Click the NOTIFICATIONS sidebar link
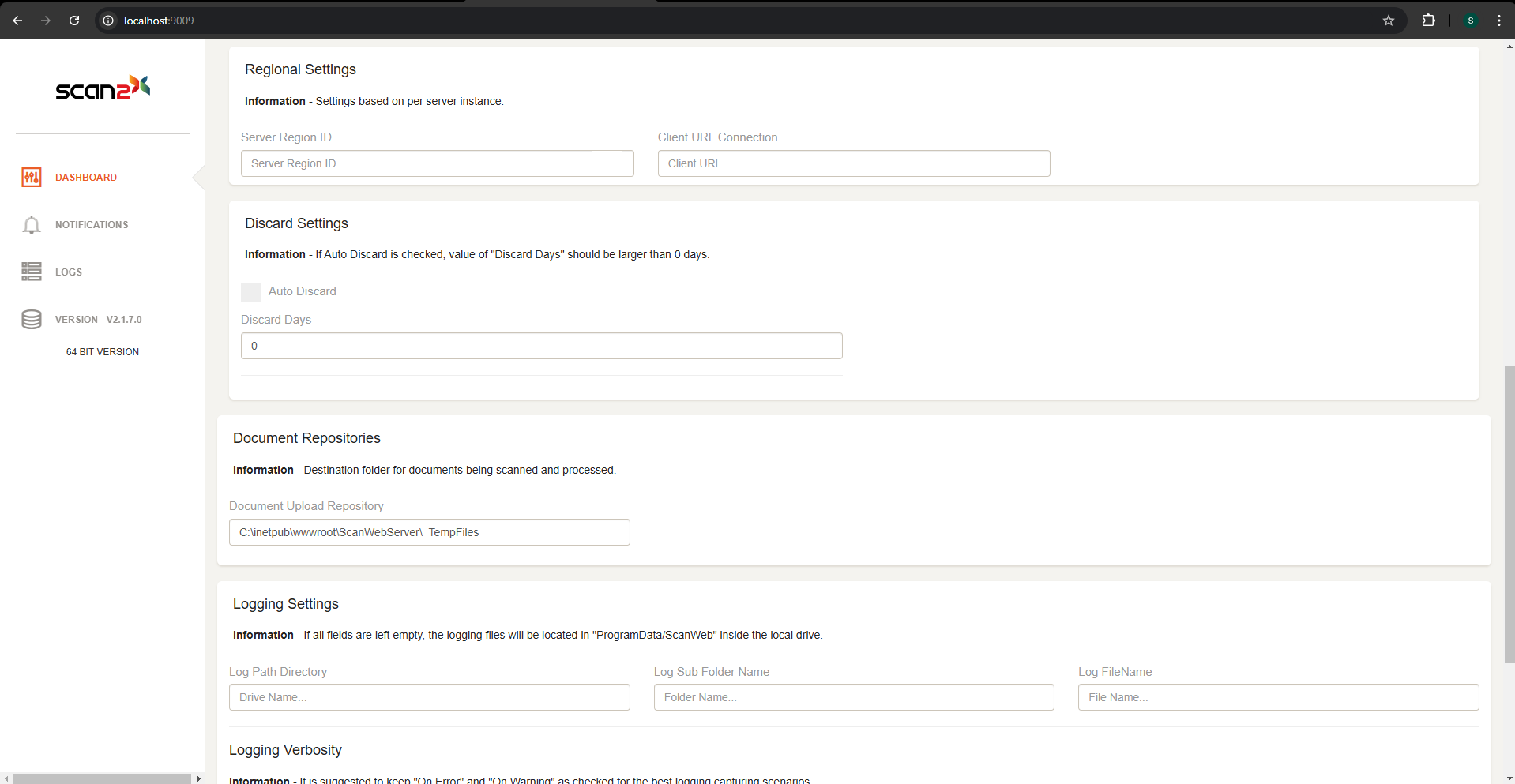Screen dimensions: 1515x784 pos(92,225)
